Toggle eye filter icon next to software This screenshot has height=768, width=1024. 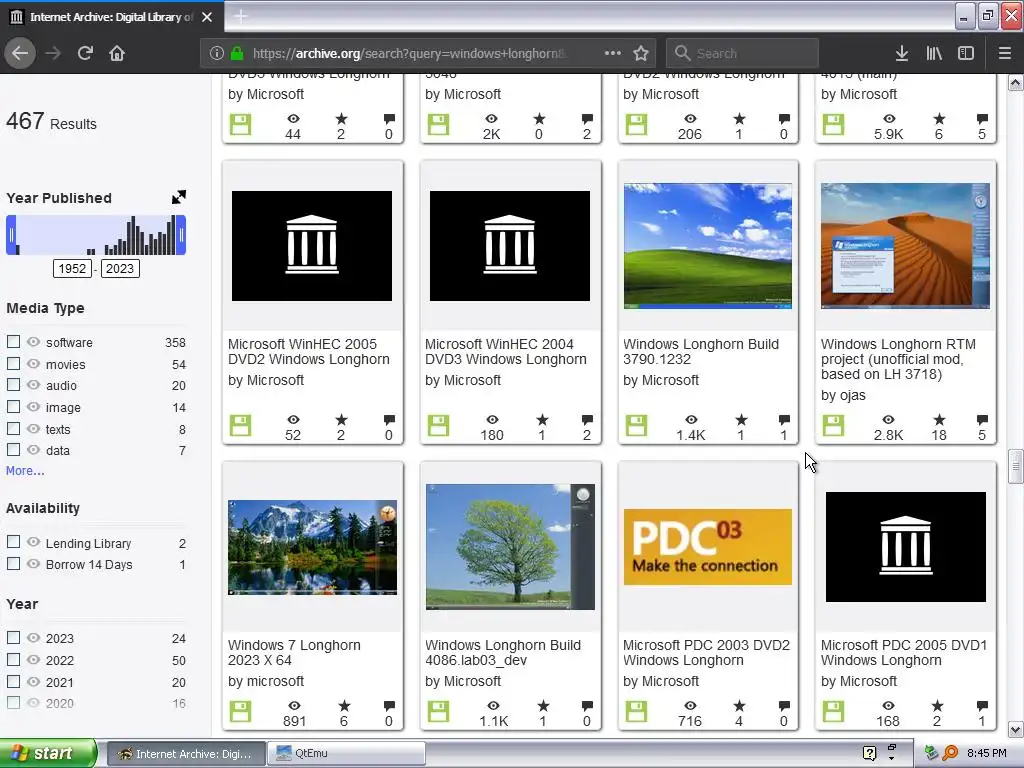coord(33,342)
